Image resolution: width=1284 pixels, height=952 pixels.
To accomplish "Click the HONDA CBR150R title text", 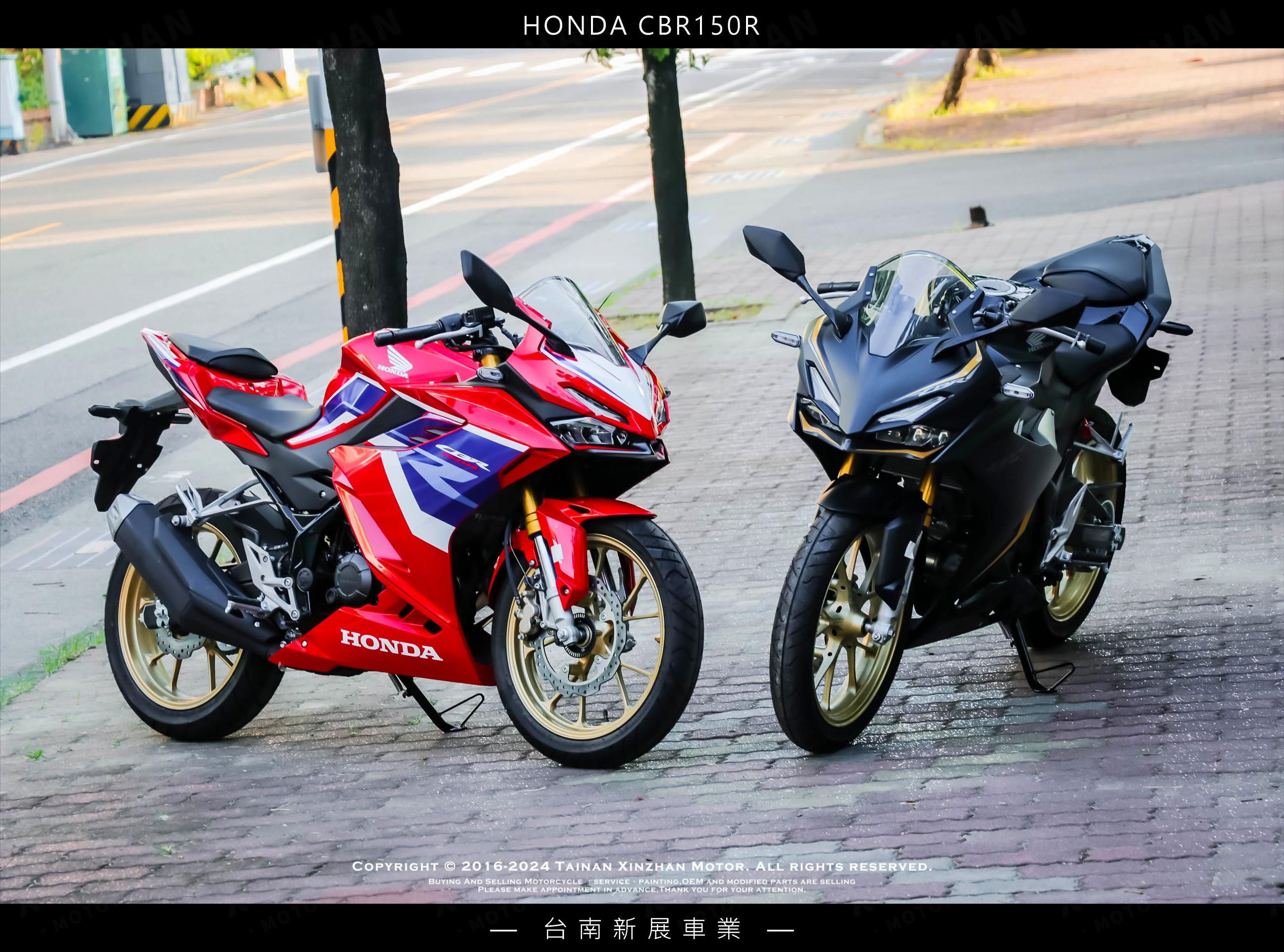I will pos(642,25).
